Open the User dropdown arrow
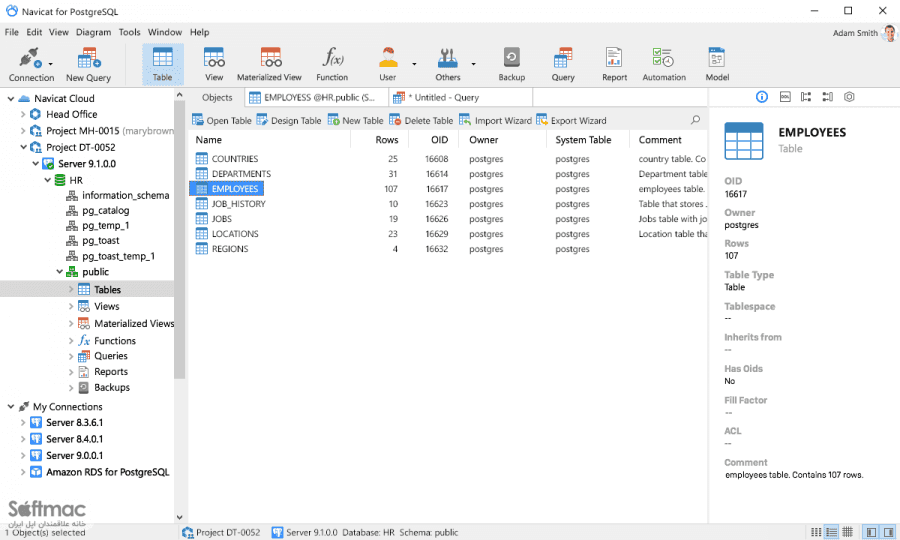Screen dimensions: 900x540 tap(414, 64)
